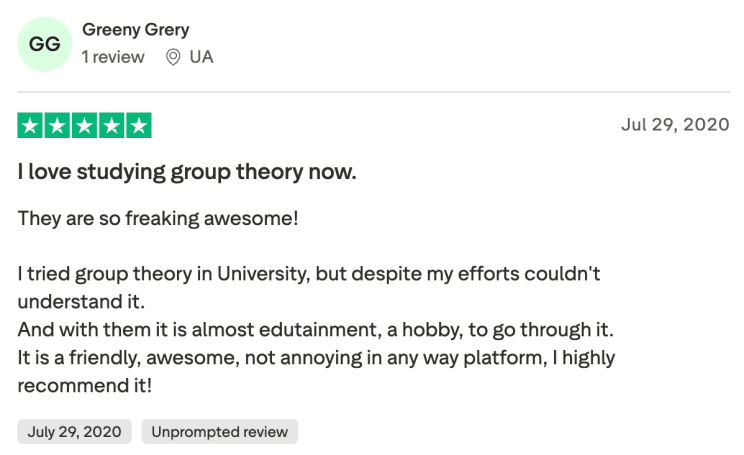This screenshot has height=455, width=744.
Task: Click the divider line below the reviewer header
Action: pos(372,92)
